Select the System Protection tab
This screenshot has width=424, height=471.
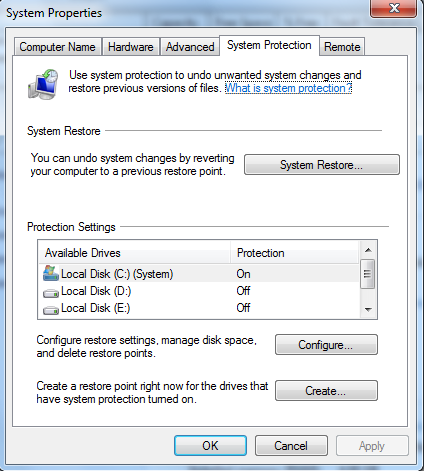(269, 45)
